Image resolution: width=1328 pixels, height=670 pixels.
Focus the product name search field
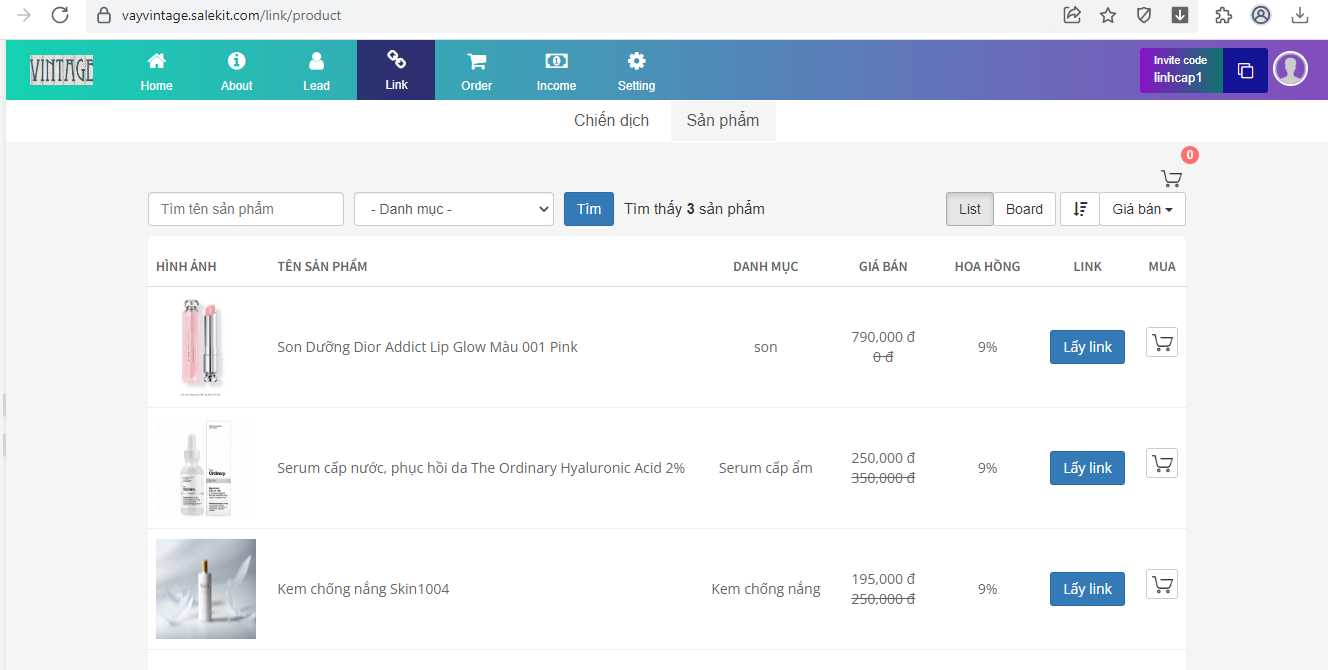(x=245, y=209)
